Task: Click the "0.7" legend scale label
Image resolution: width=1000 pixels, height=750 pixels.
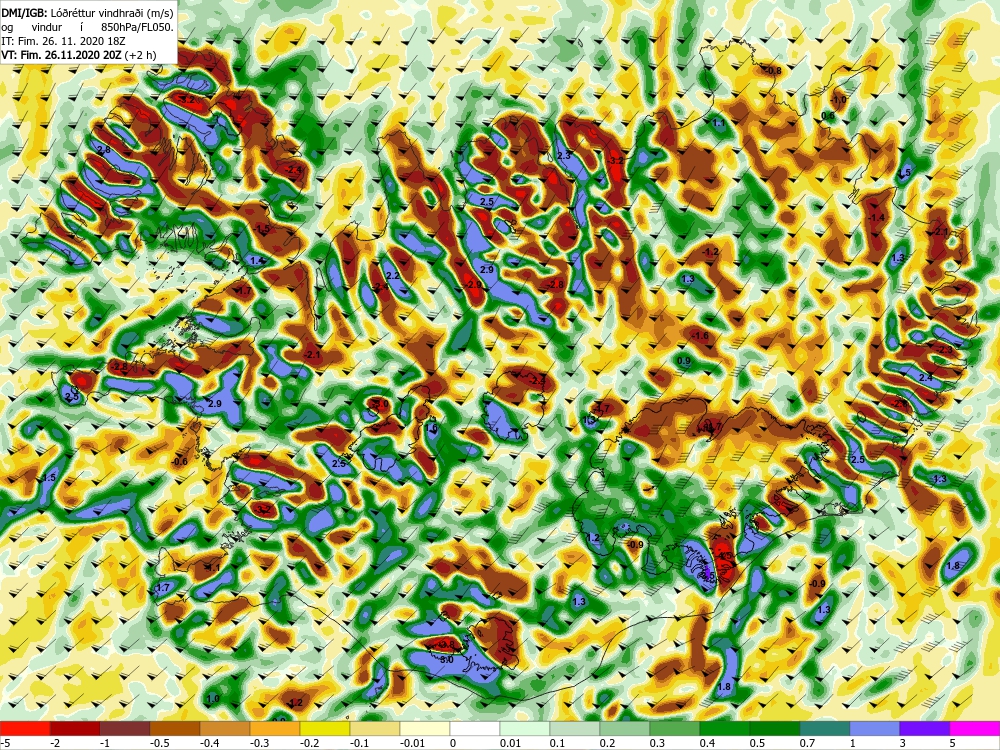Action: pos(807,743)
